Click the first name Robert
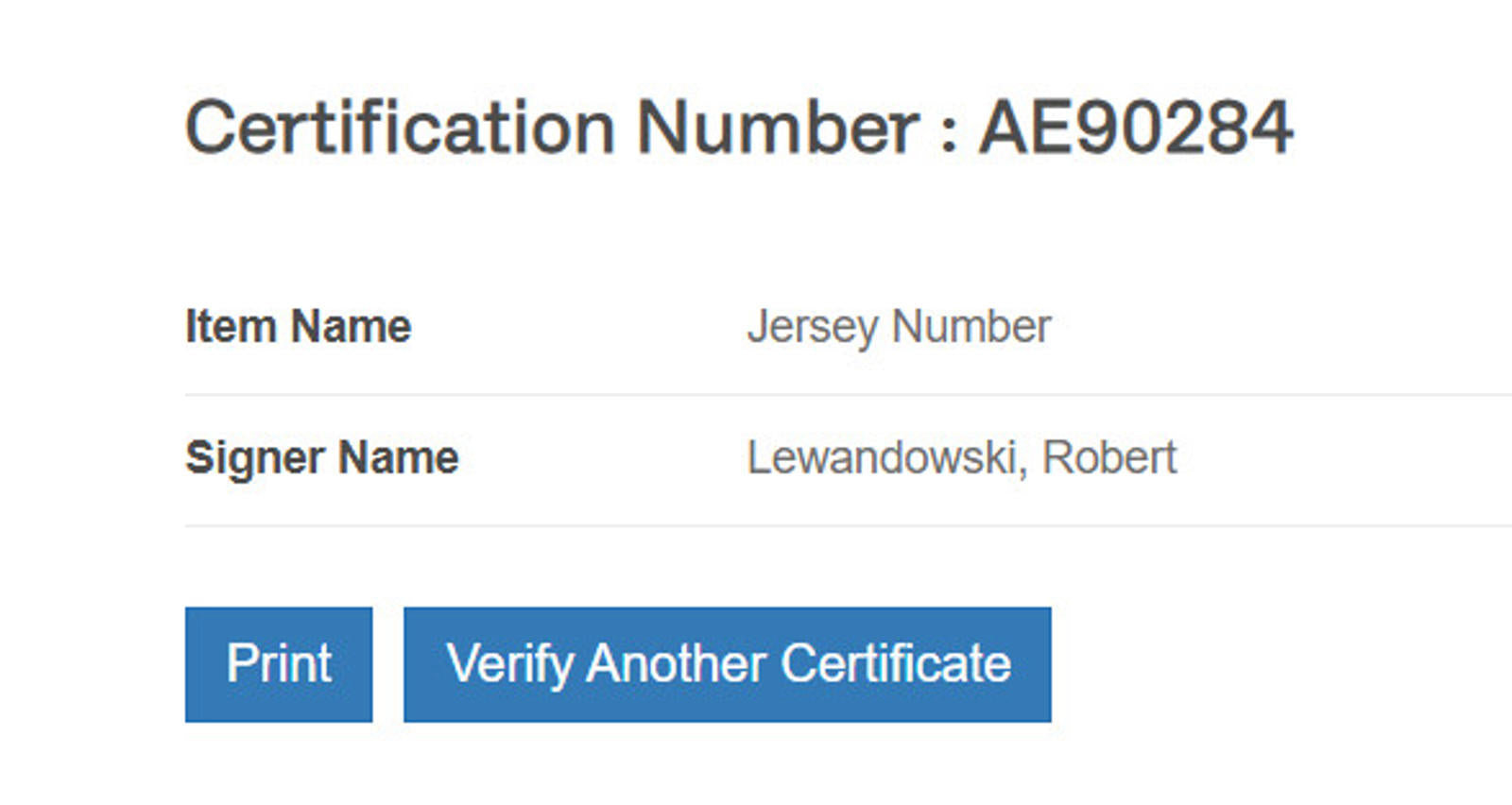This screenshot has height=805, width=1512. (x=1108, y=458)
